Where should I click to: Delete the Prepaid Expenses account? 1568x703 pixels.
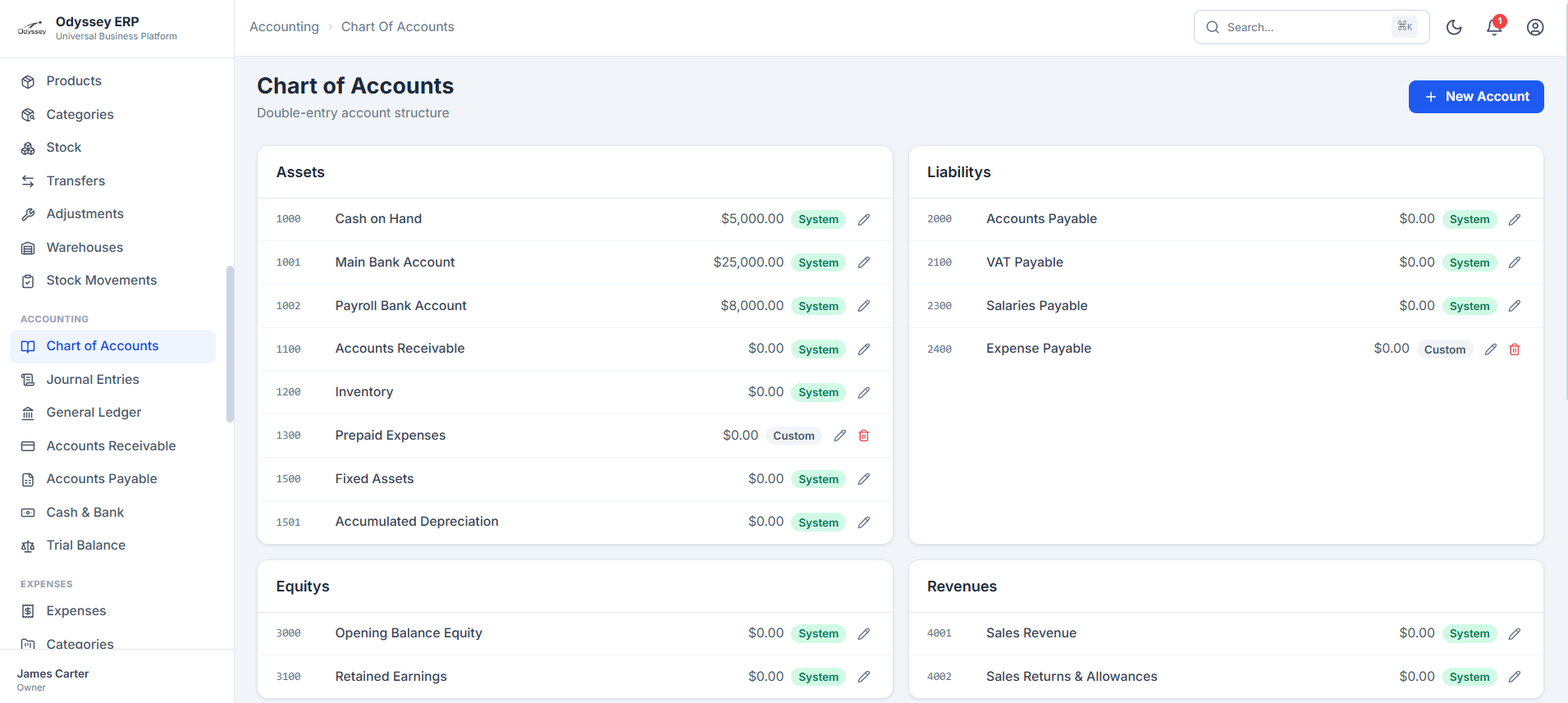click(864, 436)
